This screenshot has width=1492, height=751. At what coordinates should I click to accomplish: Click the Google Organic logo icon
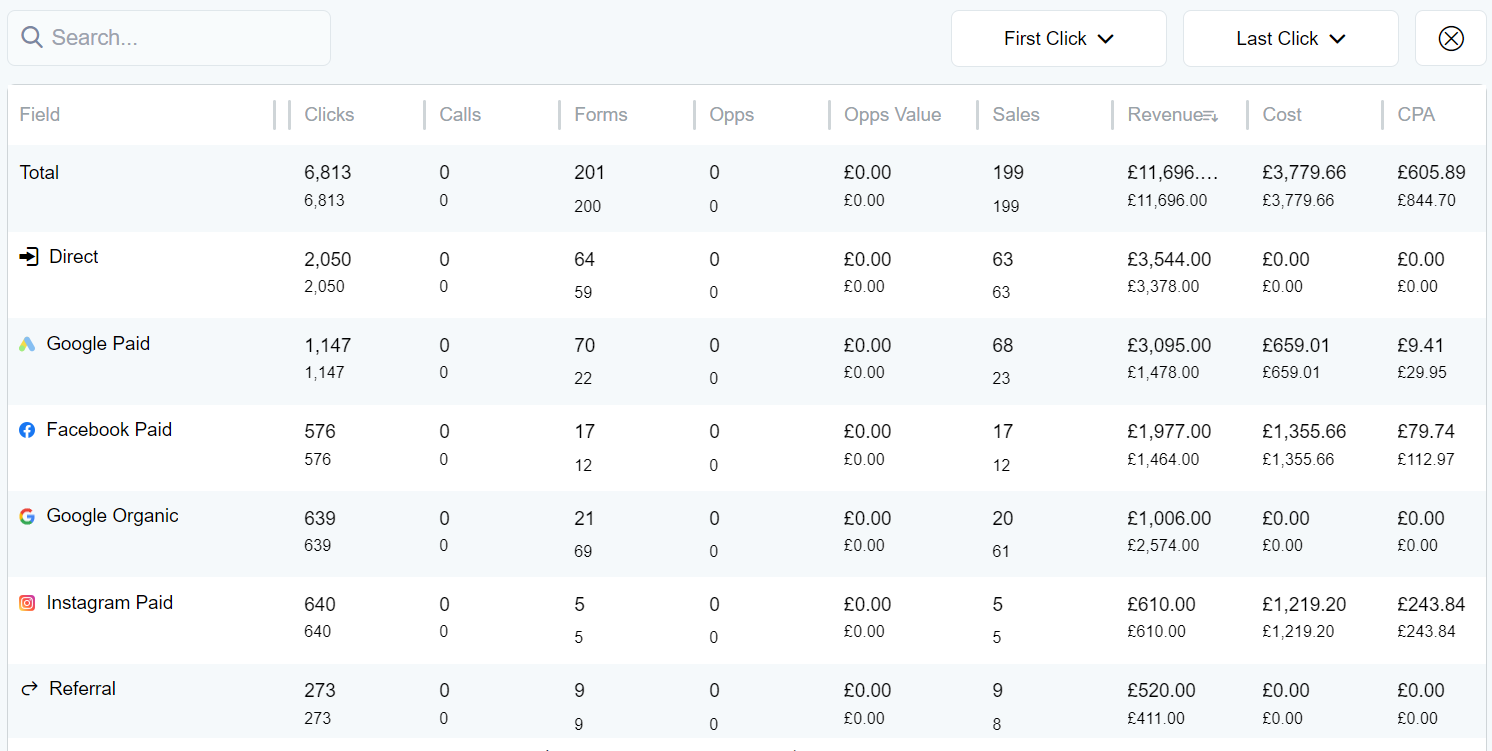(x=27, y=516)
